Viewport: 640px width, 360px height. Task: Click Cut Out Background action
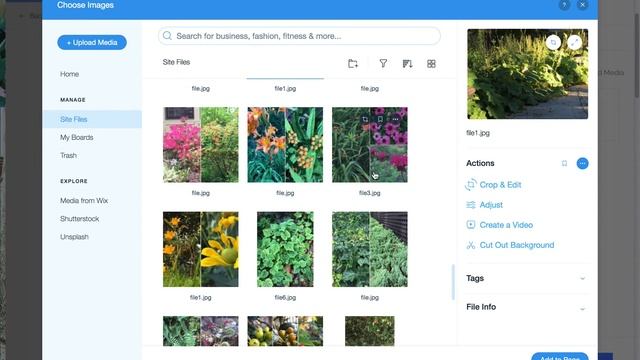(x=517, y=245)
